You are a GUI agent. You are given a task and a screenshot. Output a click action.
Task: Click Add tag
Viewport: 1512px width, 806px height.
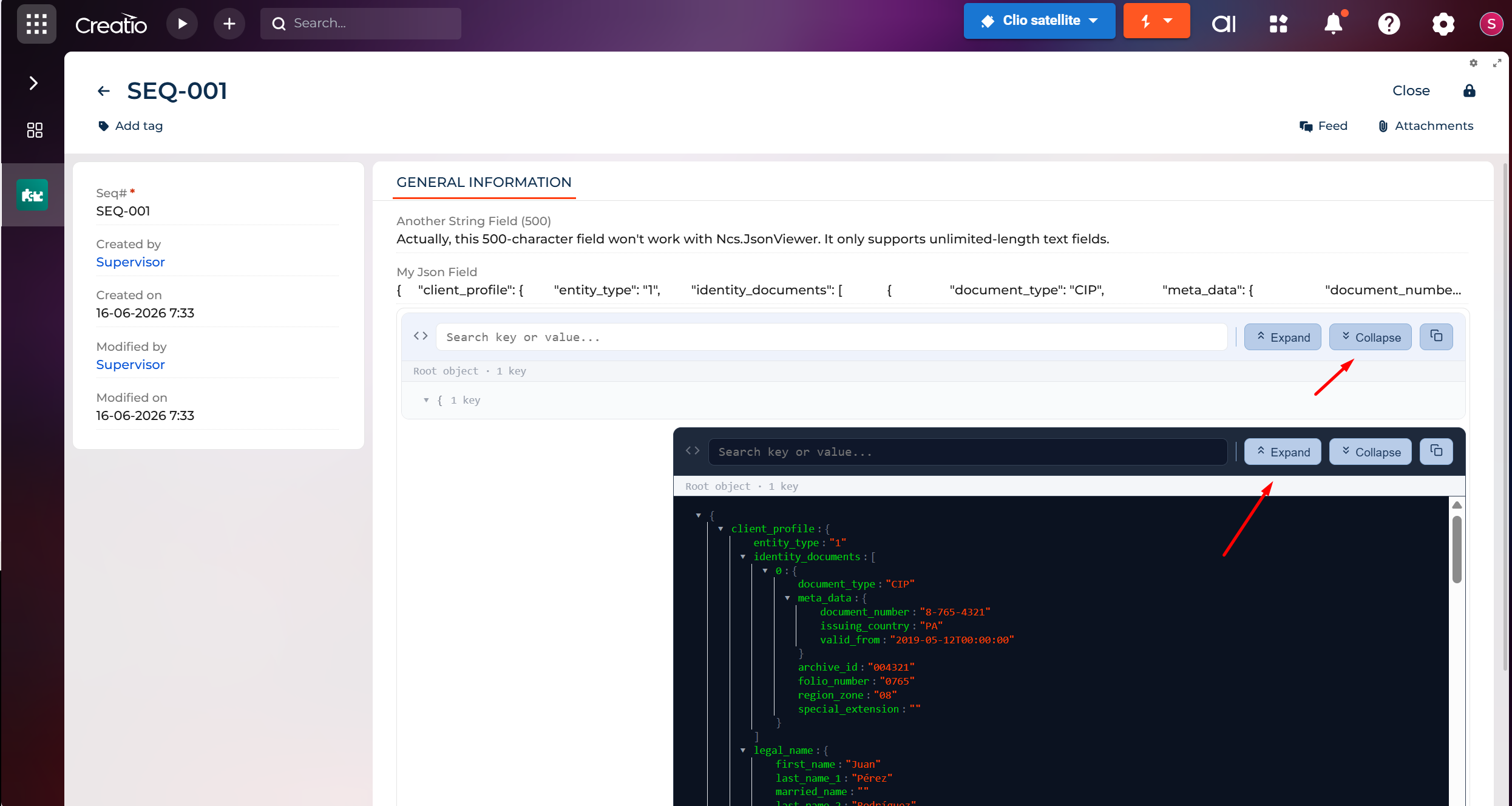131,126
